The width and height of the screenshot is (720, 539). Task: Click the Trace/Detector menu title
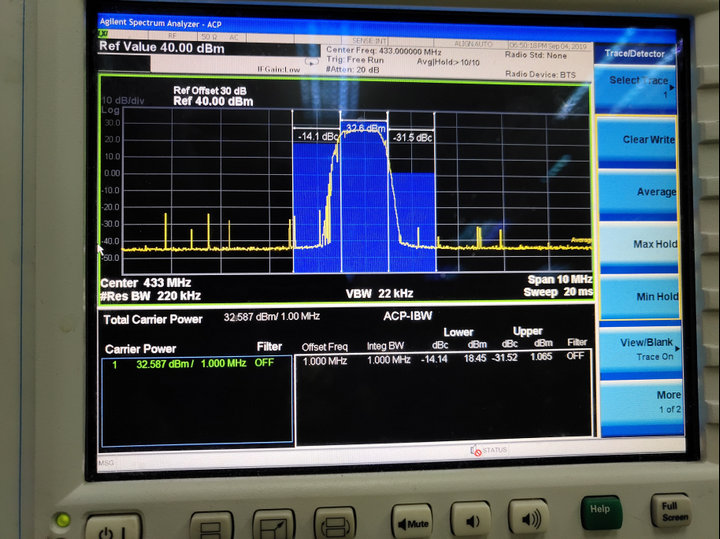636,53
